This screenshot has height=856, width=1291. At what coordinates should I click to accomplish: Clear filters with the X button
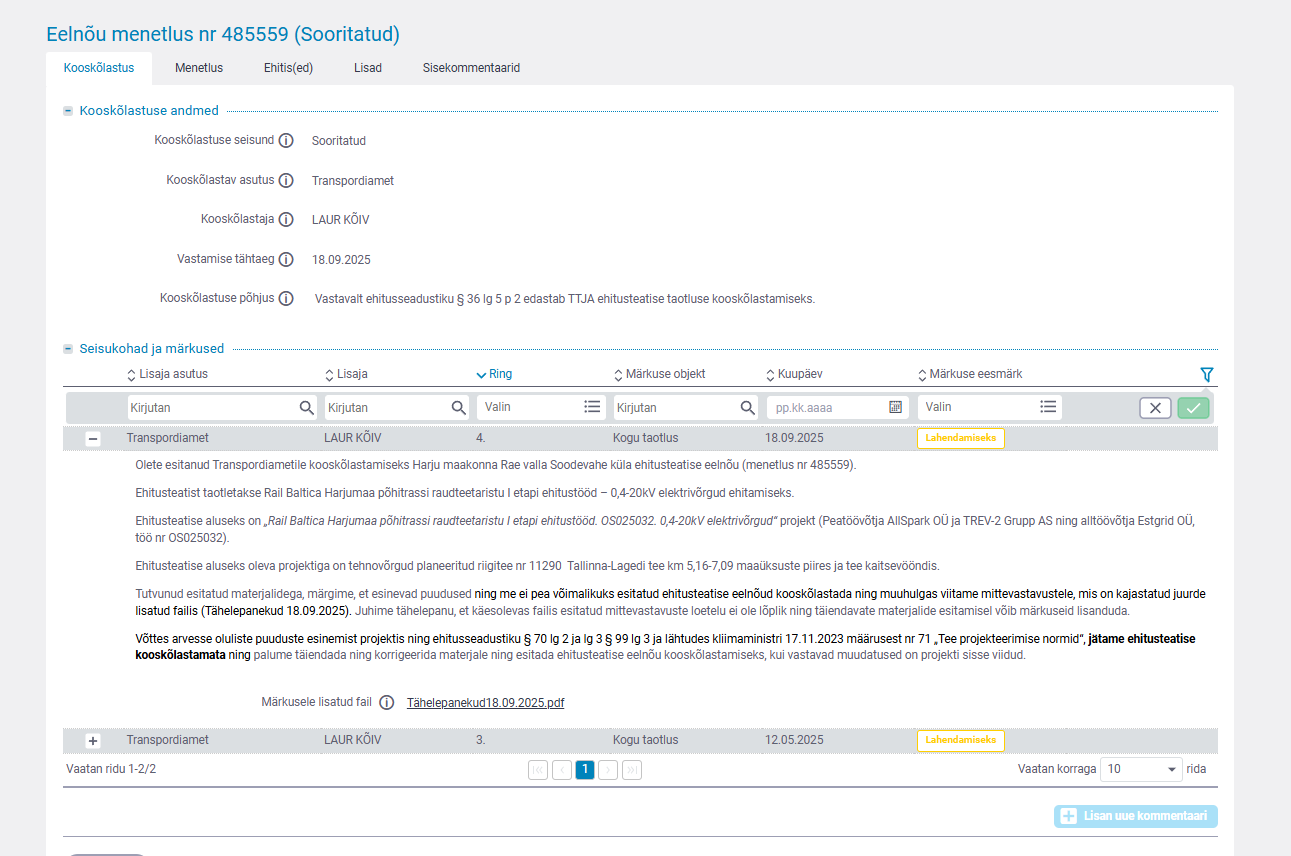click(1155, 407)
